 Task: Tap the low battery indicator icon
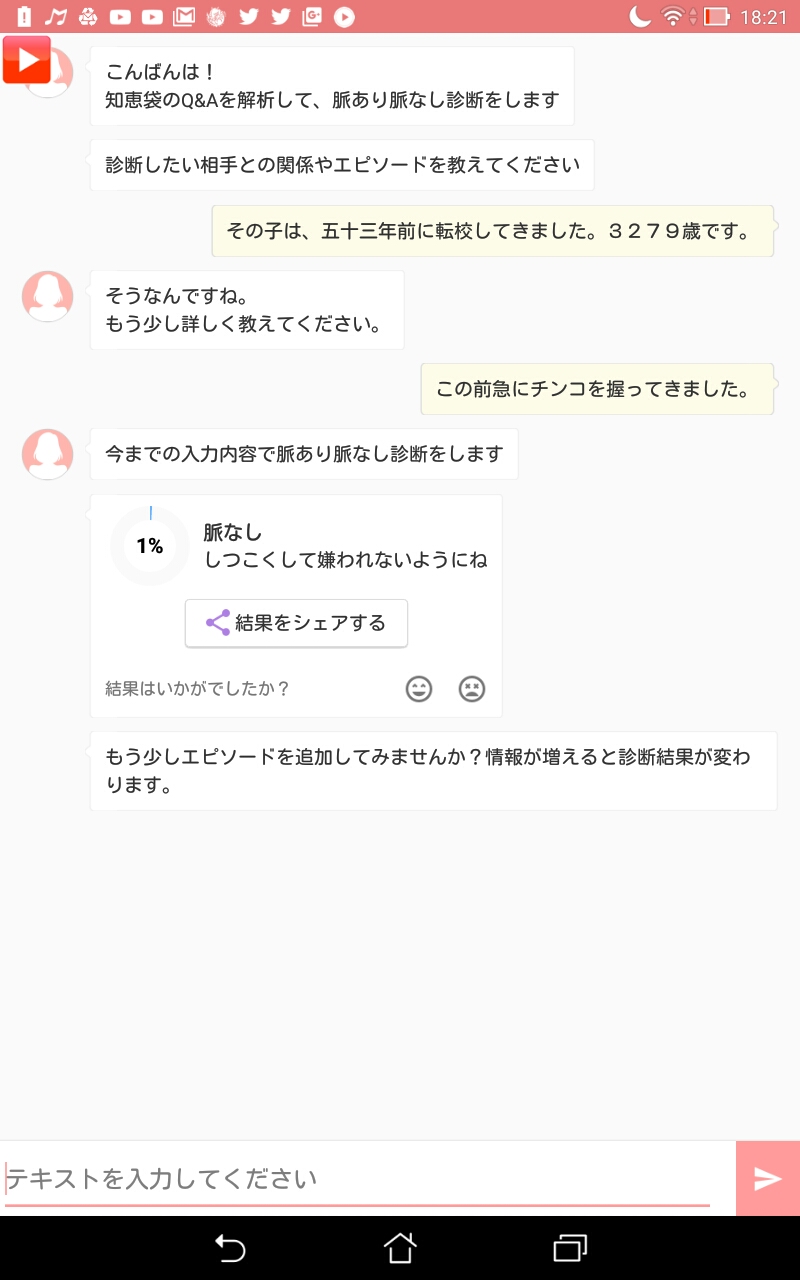[717, 16]
